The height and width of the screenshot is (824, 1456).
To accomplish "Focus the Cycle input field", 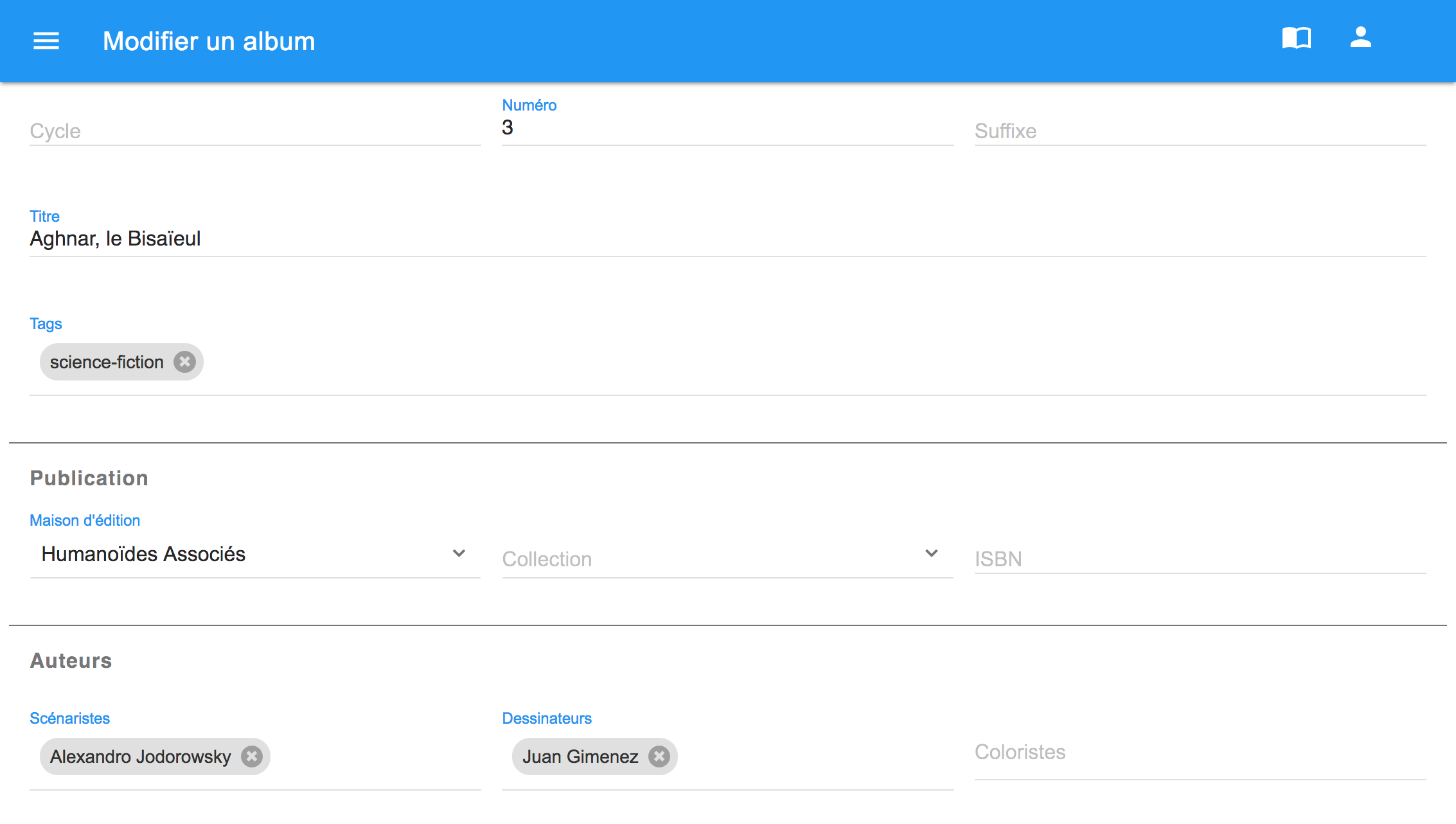I will tap(255, 131).
